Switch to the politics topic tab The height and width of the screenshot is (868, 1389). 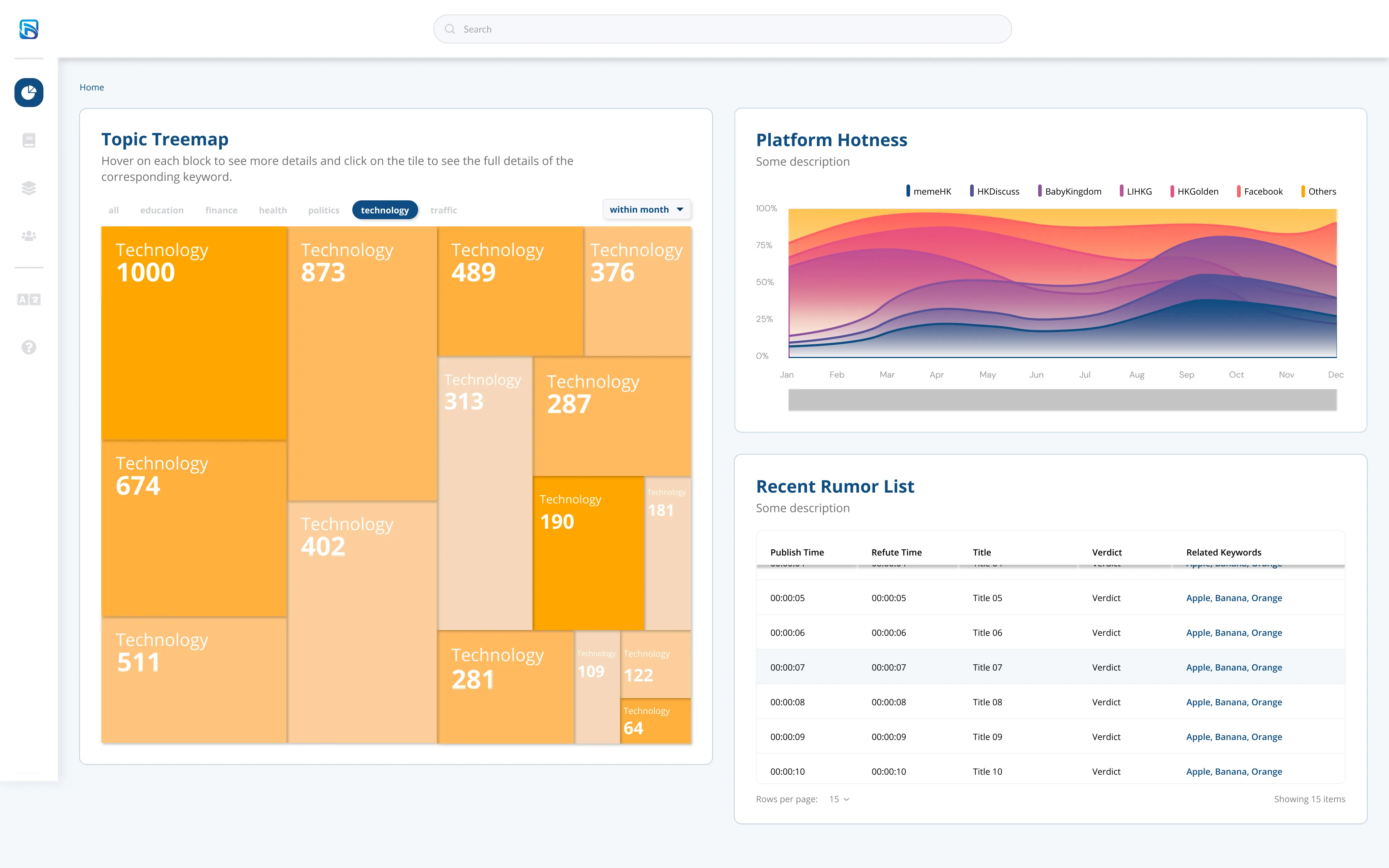click(x=324, y=210)
